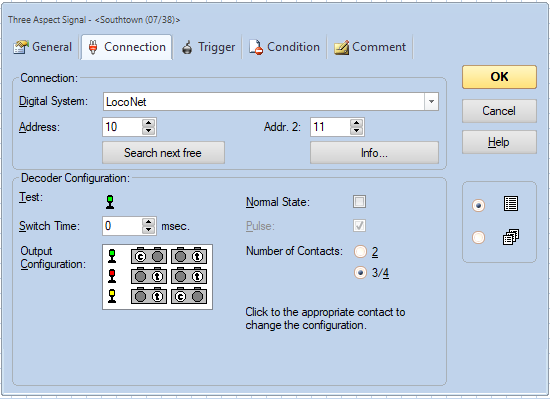Viewport: 550px width, 399px height.
Task: Click the Info... button
Action: tap(374, 153)
